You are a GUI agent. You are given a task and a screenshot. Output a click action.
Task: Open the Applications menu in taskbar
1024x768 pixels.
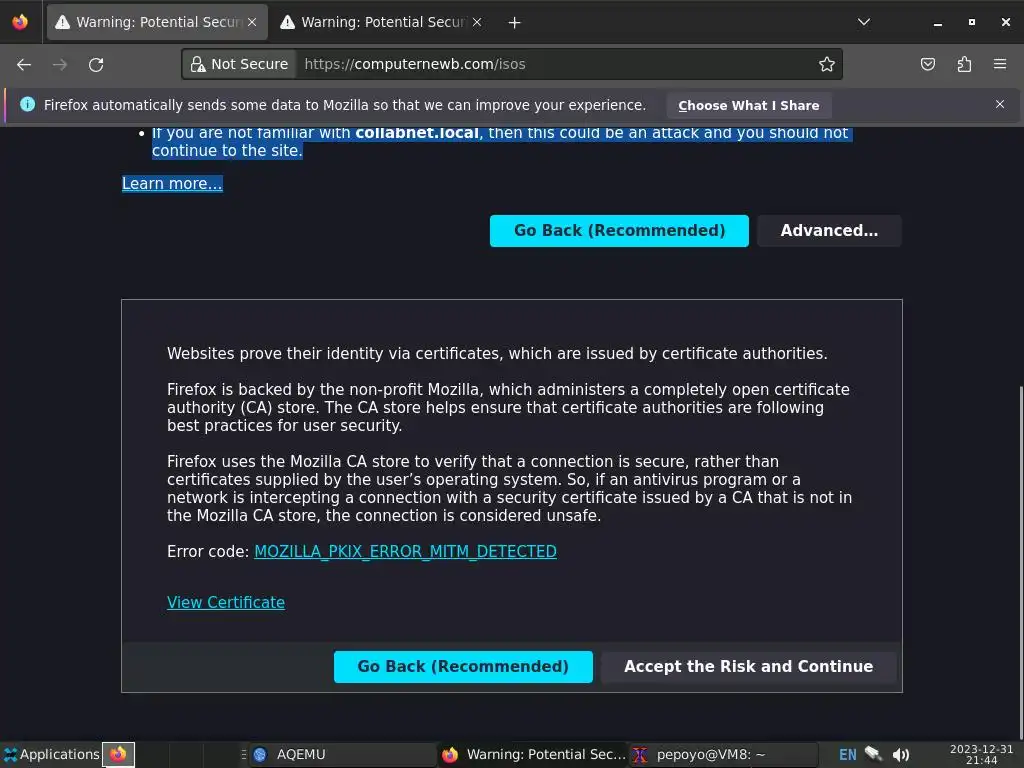pos(52,754)
